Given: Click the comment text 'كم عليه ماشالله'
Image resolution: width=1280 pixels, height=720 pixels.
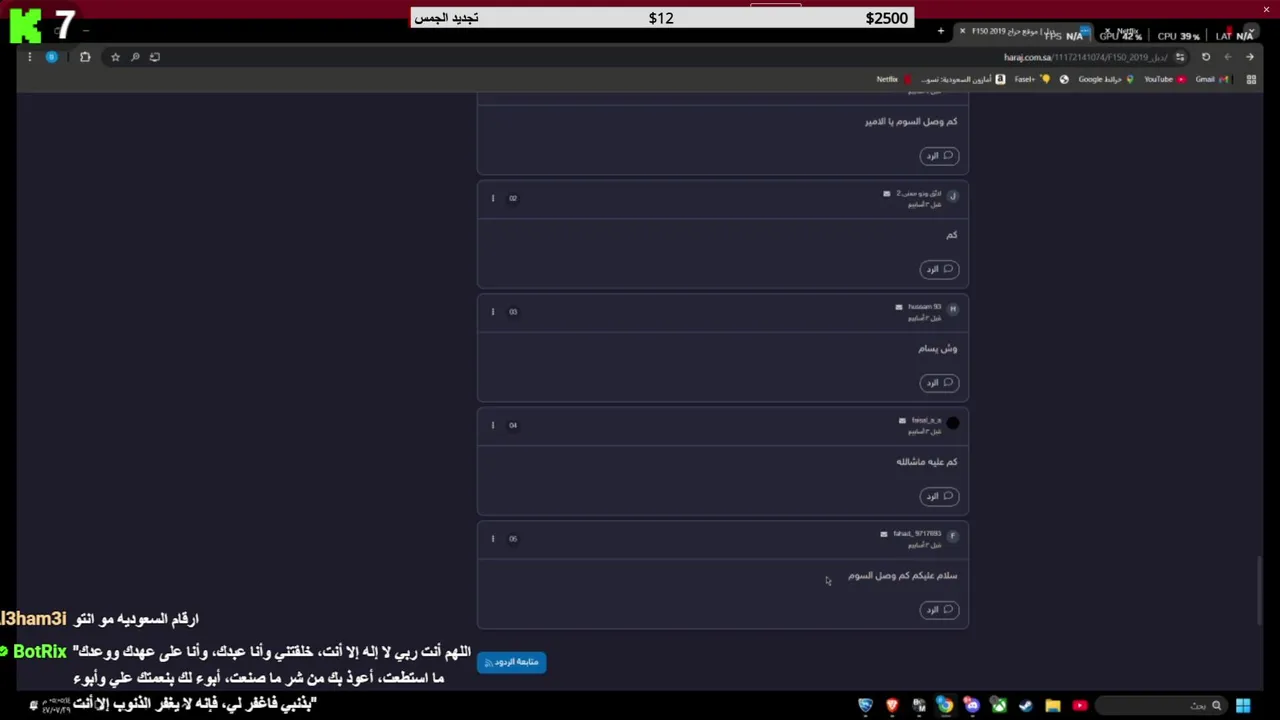Looking at the screenshot, I should (927, 462).
